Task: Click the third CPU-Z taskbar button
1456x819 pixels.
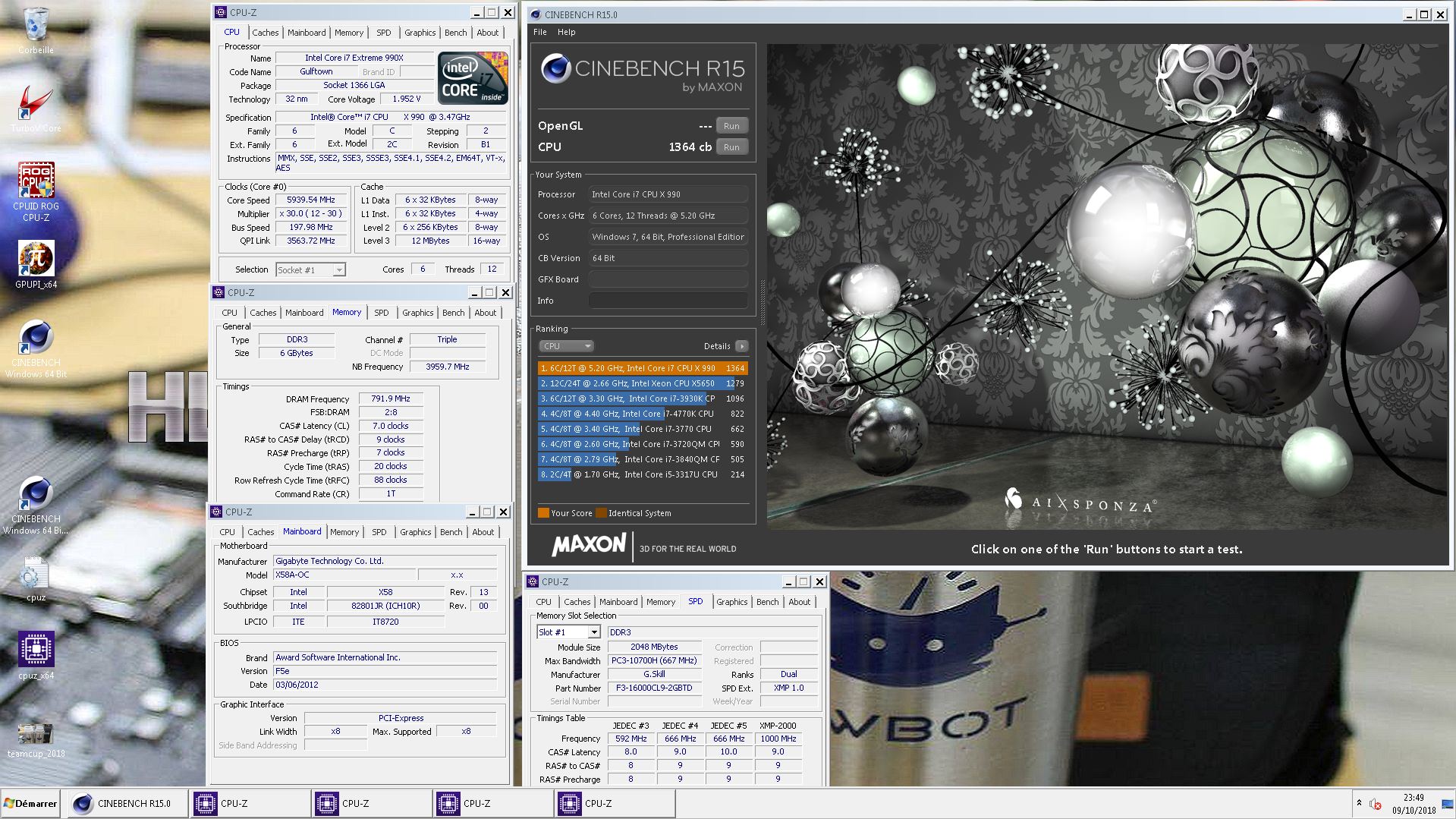Action: pyautogui.click(x=492, y=804)
